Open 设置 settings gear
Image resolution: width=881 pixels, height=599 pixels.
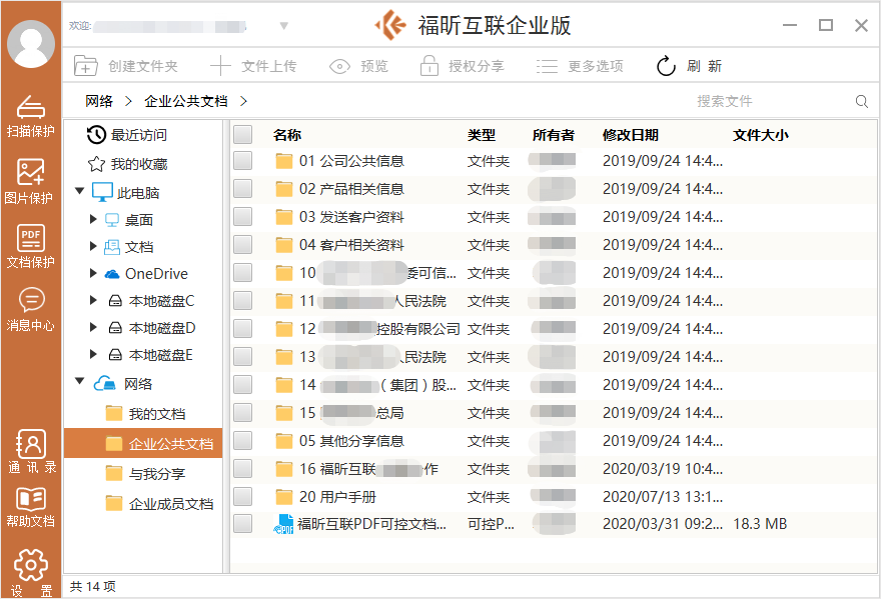click(x=31, y=573)
